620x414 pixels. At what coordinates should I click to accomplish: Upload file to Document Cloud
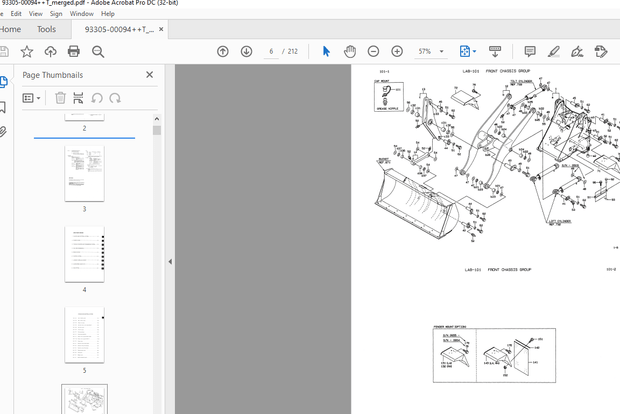click(50, 51)
